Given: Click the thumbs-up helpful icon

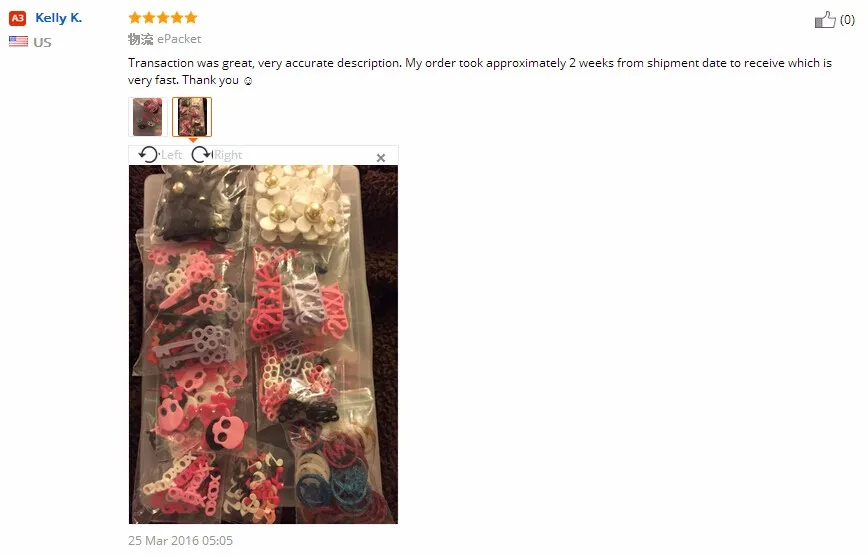Looking at the screenshot, I should 825,20.
